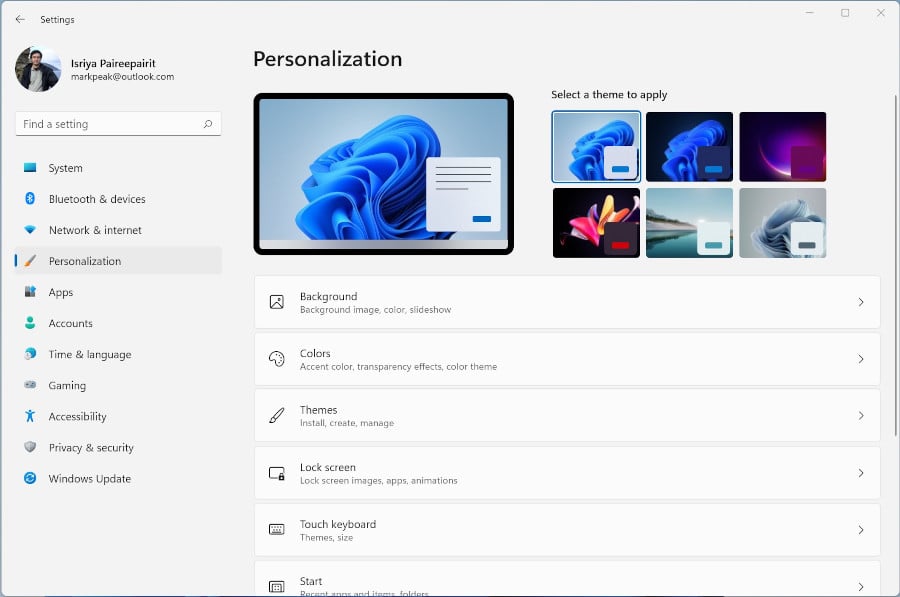
Task: Select the colorful flower dark theme
Action: click(596, 223)
